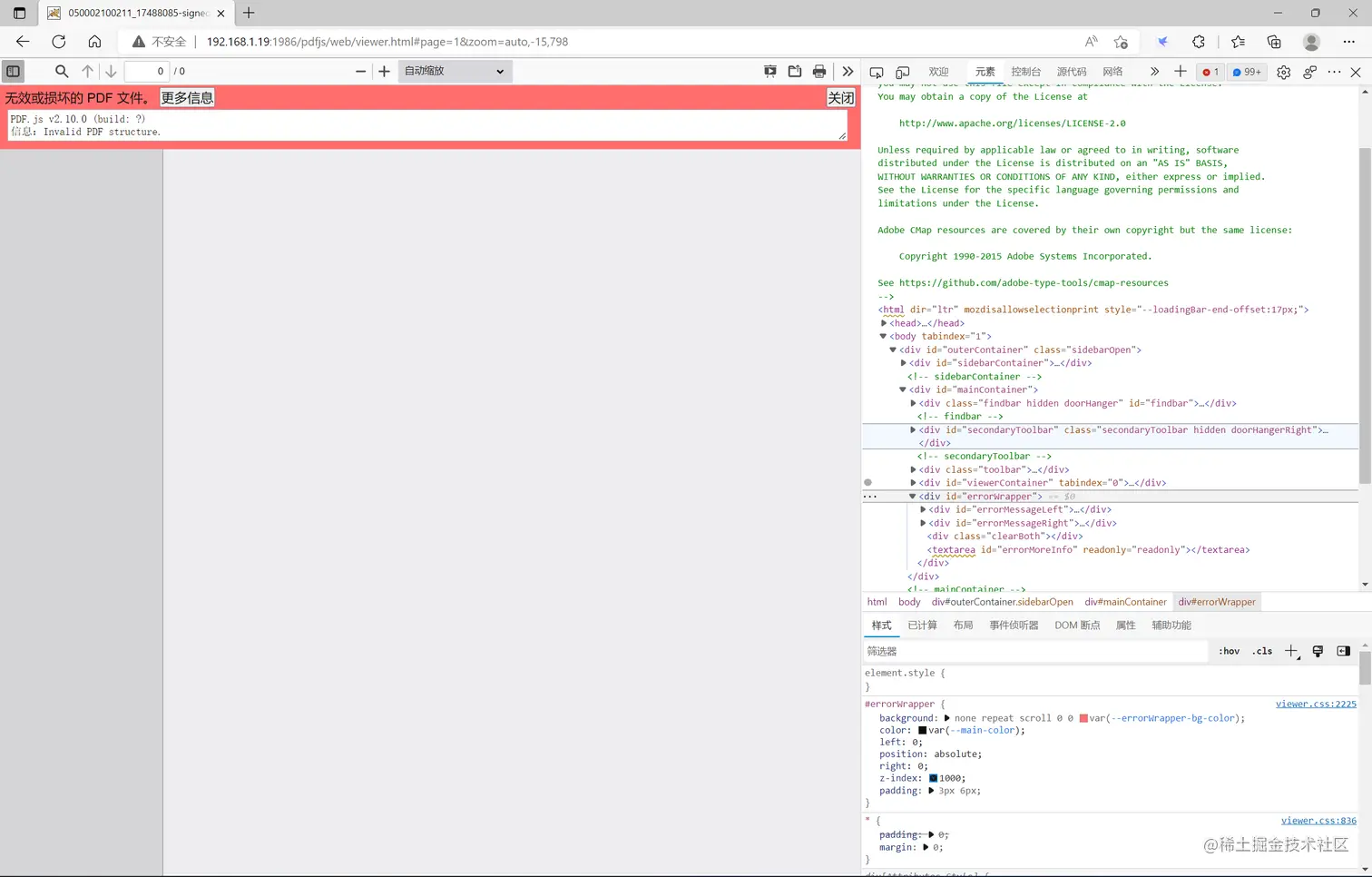The image size is (1372, 877).
Task: Click breadcrumb div#outerContainer.sidebarOpen
Action: coord(1002,602)
